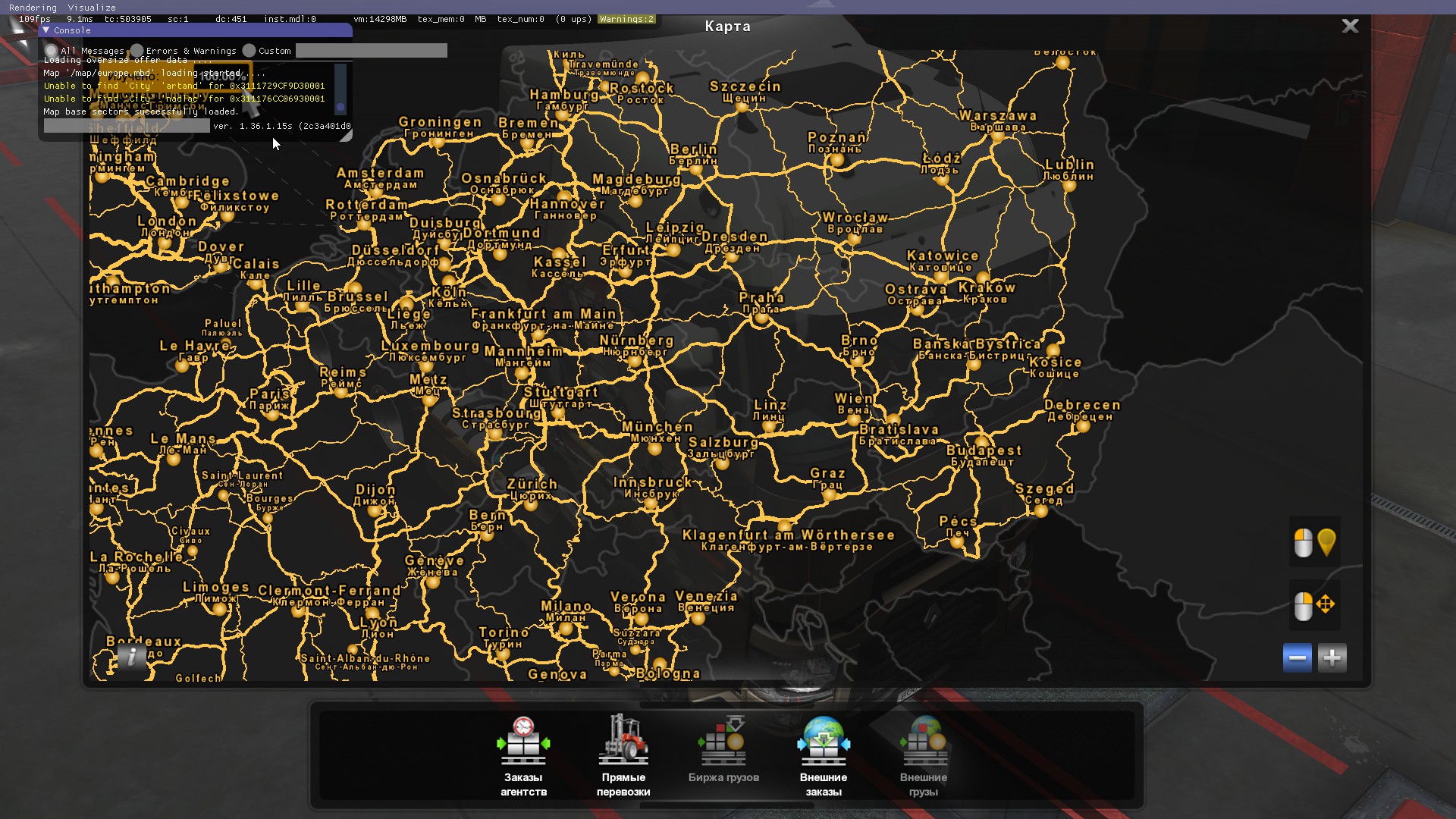Click the console resize grip corner
Viewport: 1456px width, 819px height.
[347, 136]
